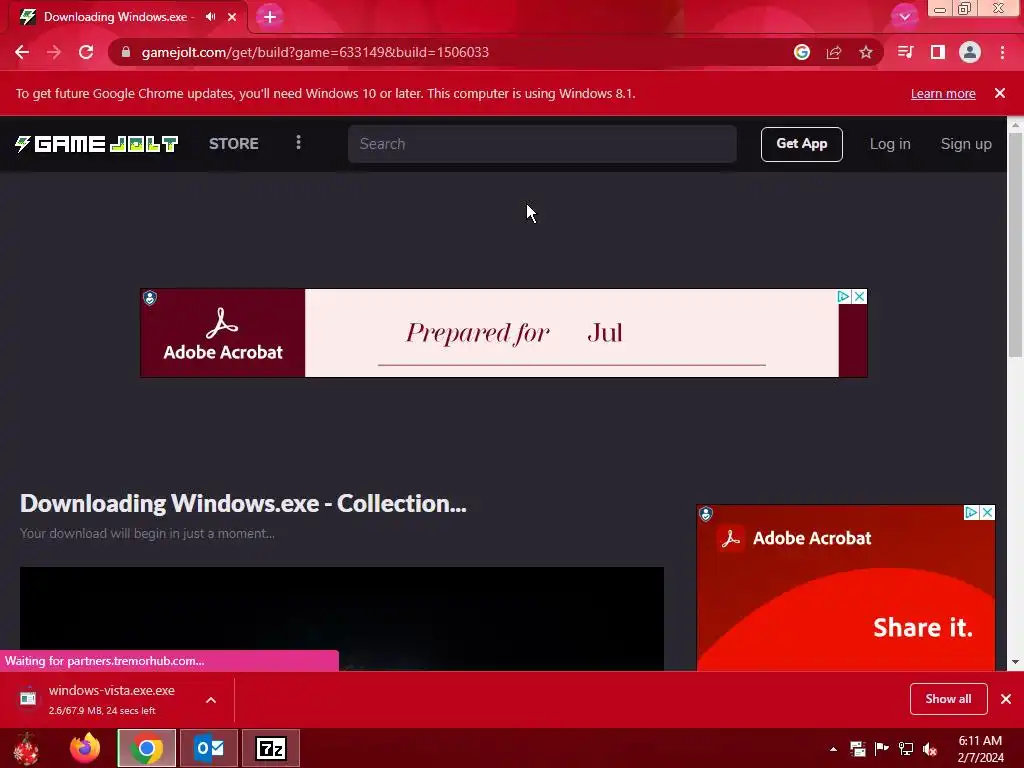Launch Firefox from taskbar
Viewport: 1024px width, 768px height.
85,748
